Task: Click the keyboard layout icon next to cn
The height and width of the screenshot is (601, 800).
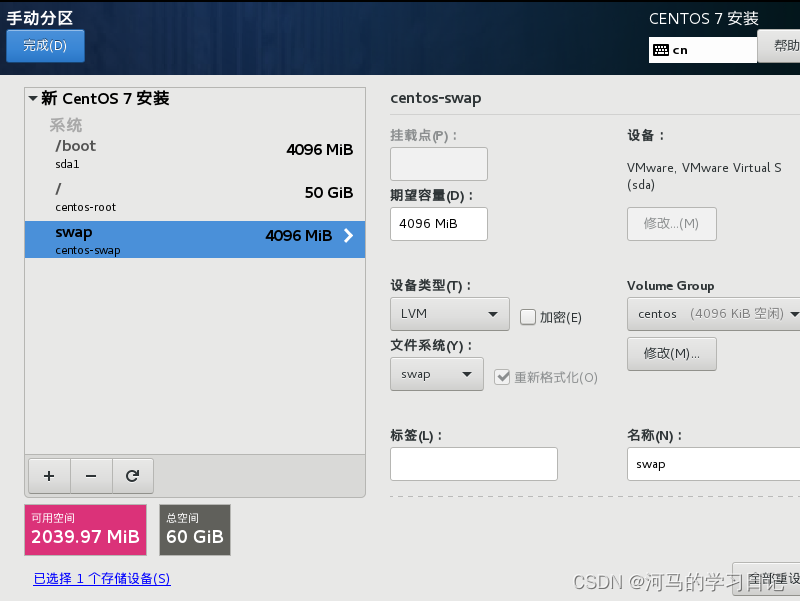Action: click(x=661, y=50)
